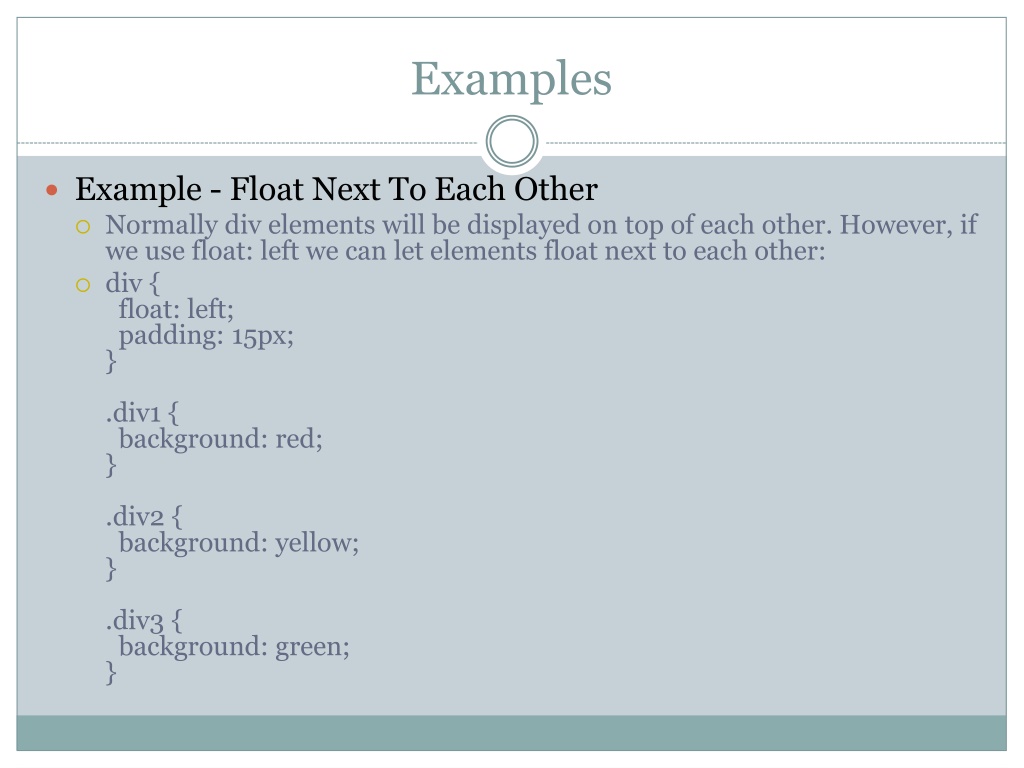
Task: Click the orange bullet beside Example heading
Action: pyautogui.click(x=52, y=191)
